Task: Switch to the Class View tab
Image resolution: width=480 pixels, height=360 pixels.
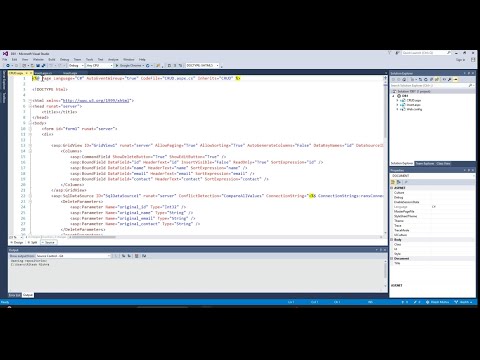Action: [x=443, y=163]
